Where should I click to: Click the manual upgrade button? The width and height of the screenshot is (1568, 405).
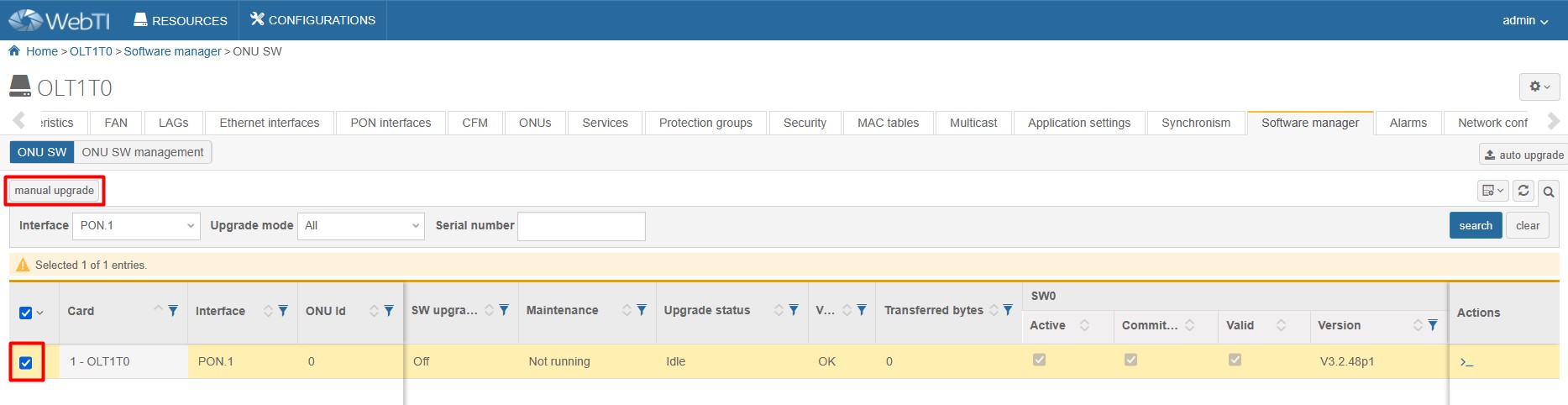click(55, 191)
